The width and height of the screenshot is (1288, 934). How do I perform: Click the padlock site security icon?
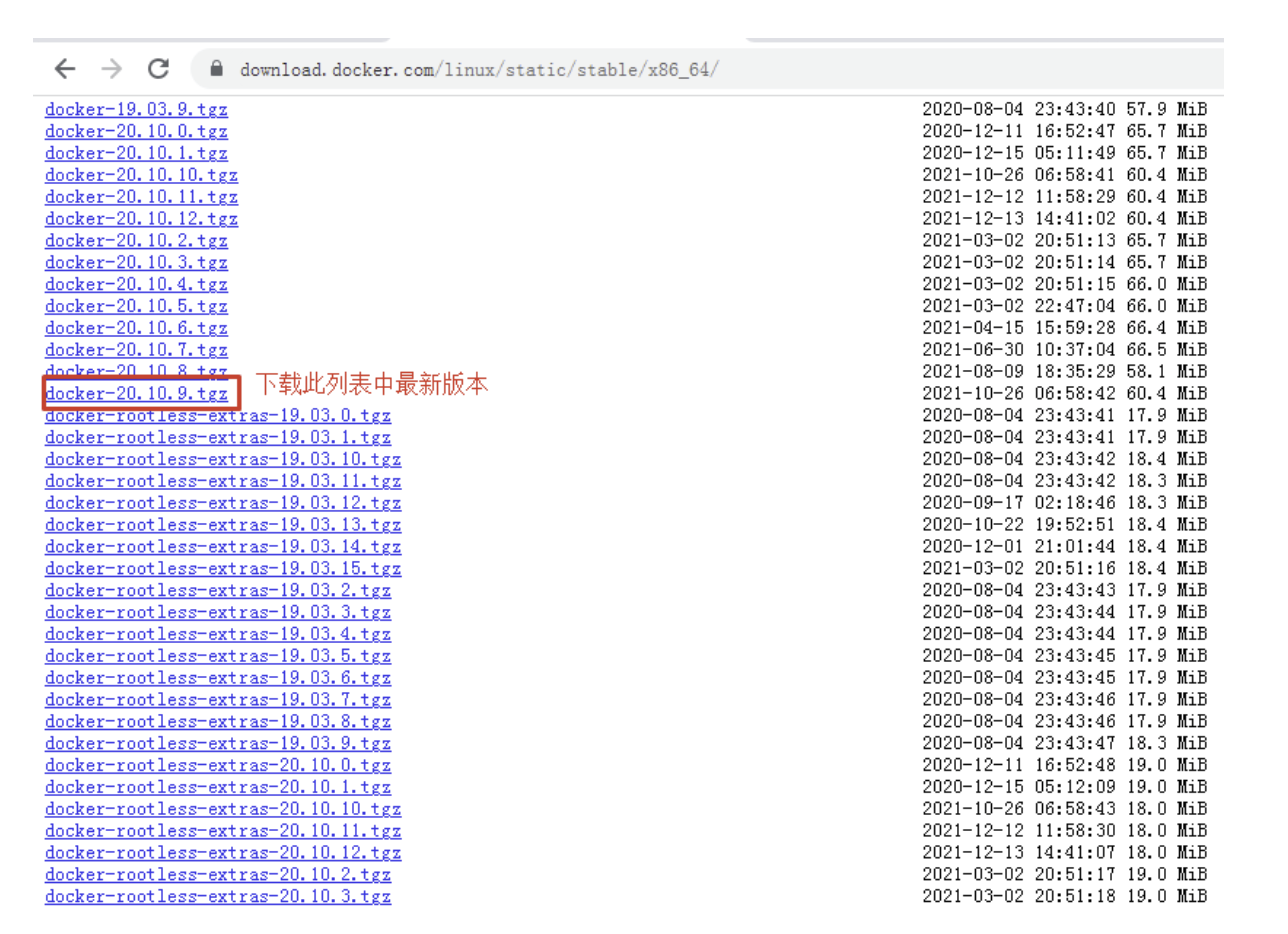pyautogui.click(x=215, y=70)
